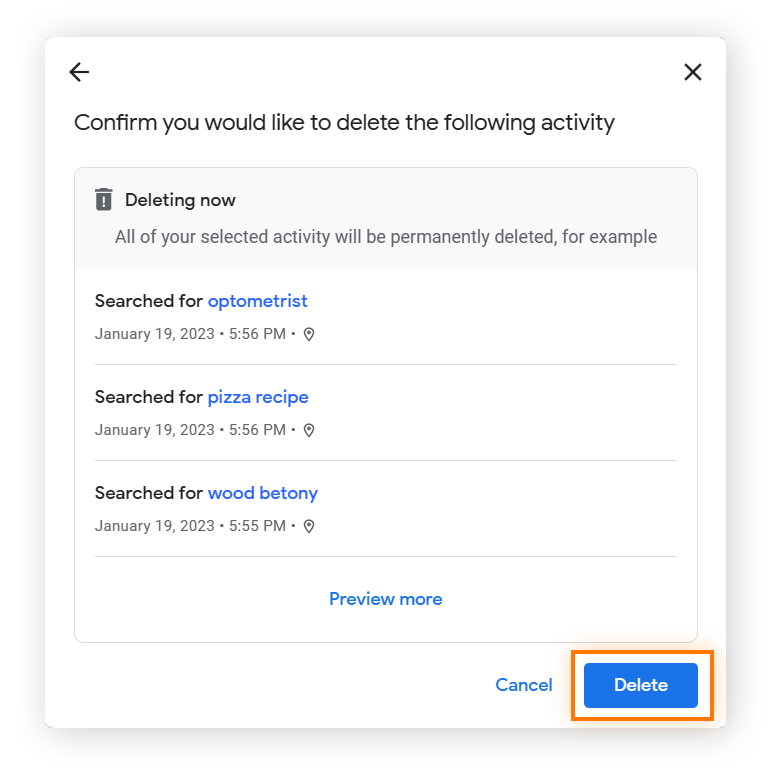Image resolution: width=771 pixels, height=772 pixels.
Task: Cancel the activity deletion
Action: [x=524, y=685]
